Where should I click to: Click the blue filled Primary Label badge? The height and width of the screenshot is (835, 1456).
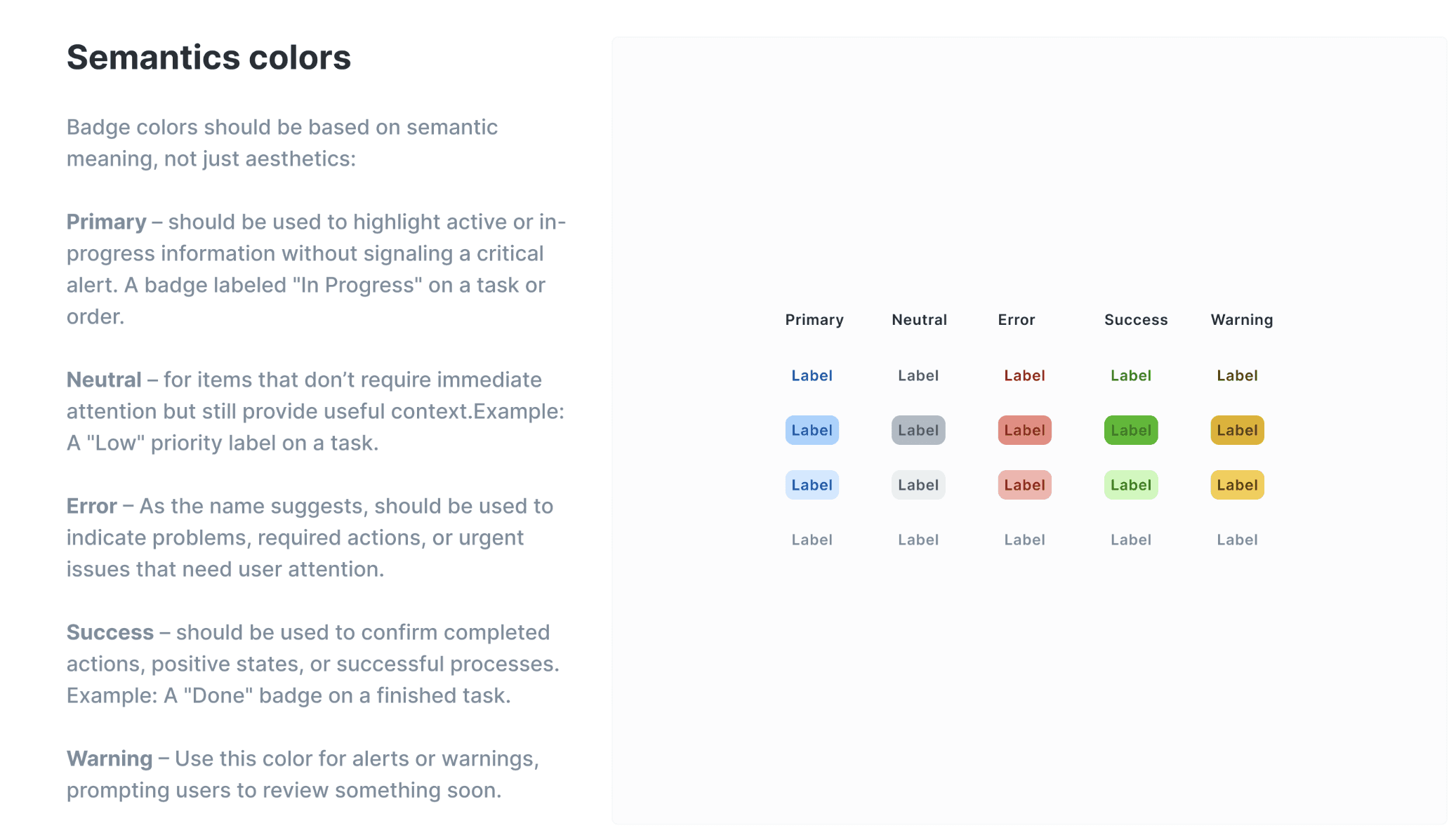click(812, 430)
